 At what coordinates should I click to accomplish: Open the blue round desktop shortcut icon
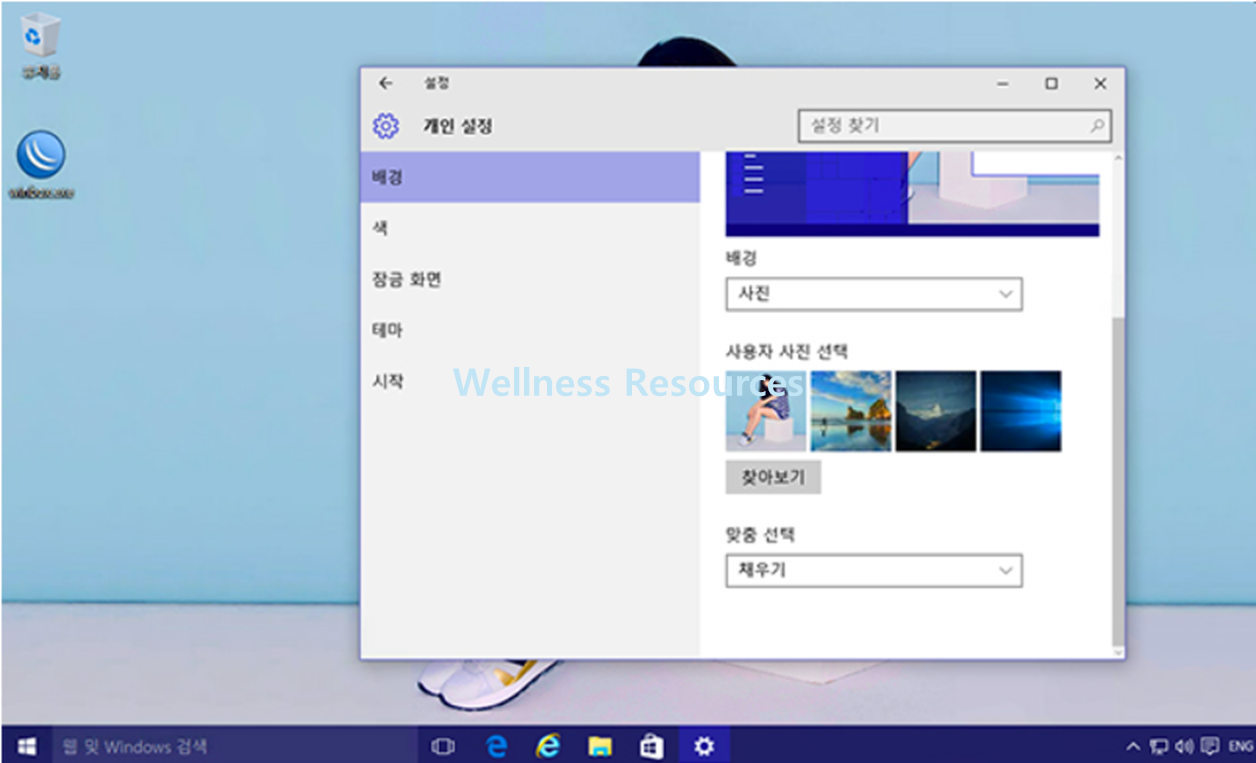click(x=41, y=165)
